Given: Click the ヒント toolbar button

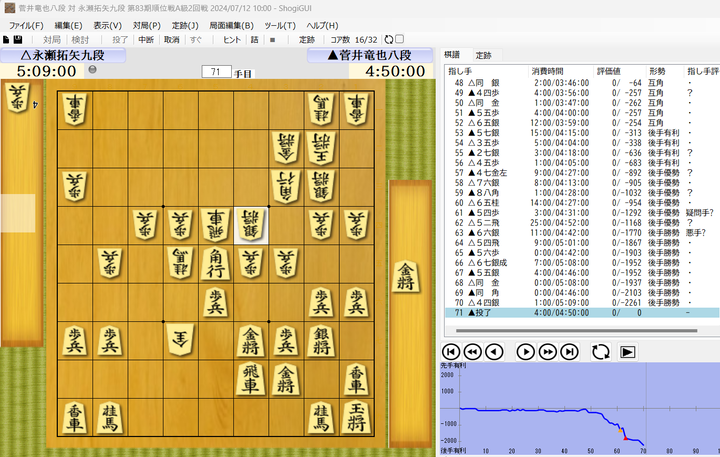Looking at the screenshot, I should click(x=232, y=40).
